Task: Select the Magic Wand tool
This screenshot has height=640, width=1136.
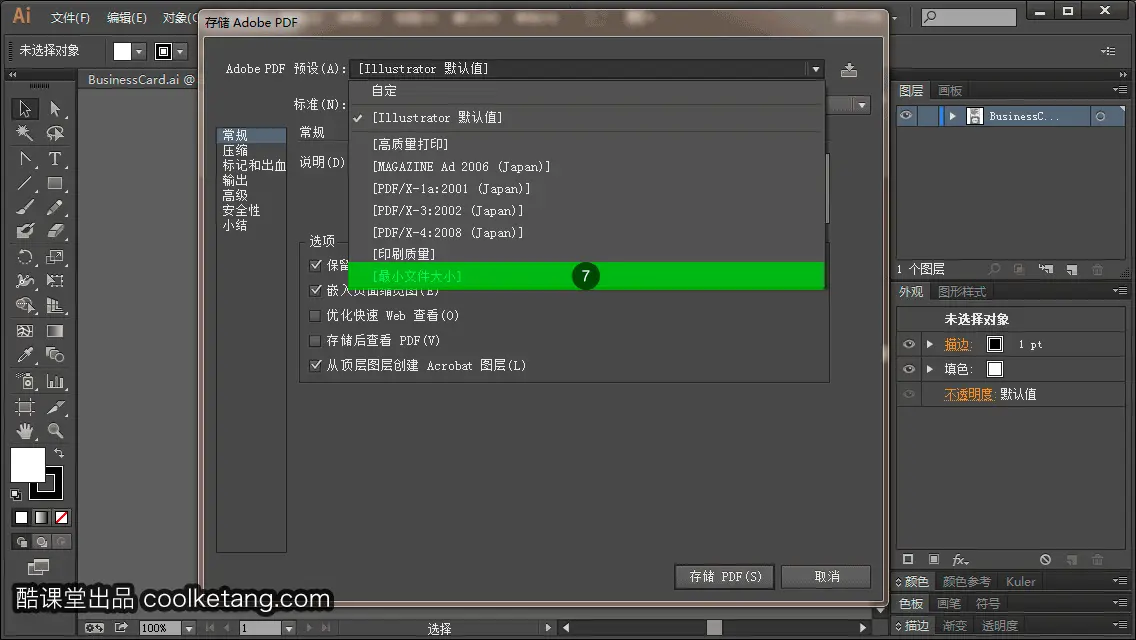Action: tap(25, 133)
